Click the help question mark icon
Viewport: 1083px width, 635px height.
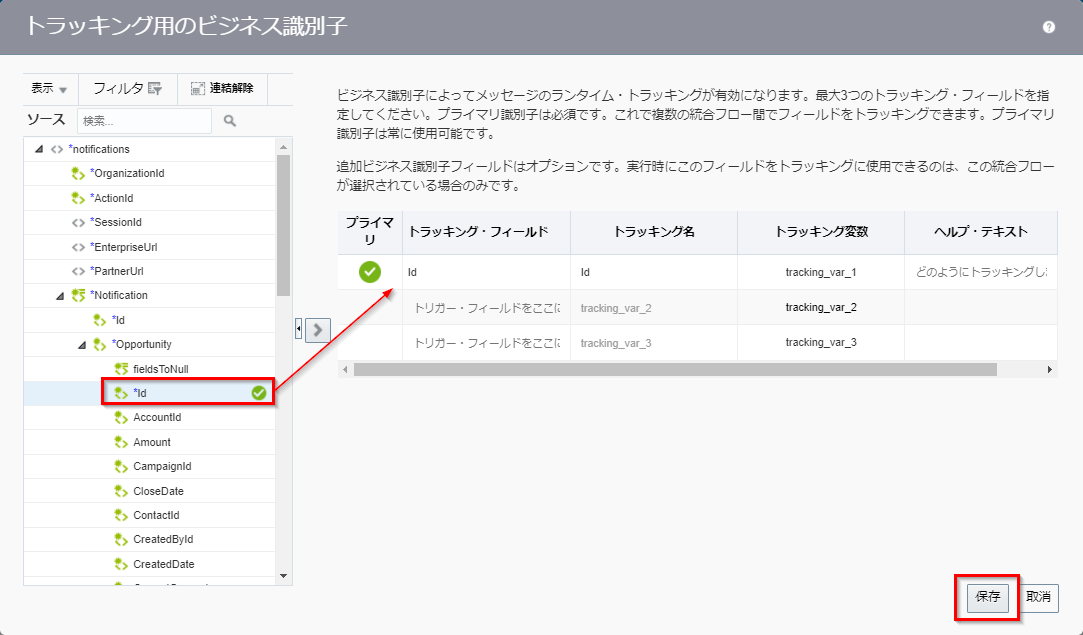click(1048, 27)
